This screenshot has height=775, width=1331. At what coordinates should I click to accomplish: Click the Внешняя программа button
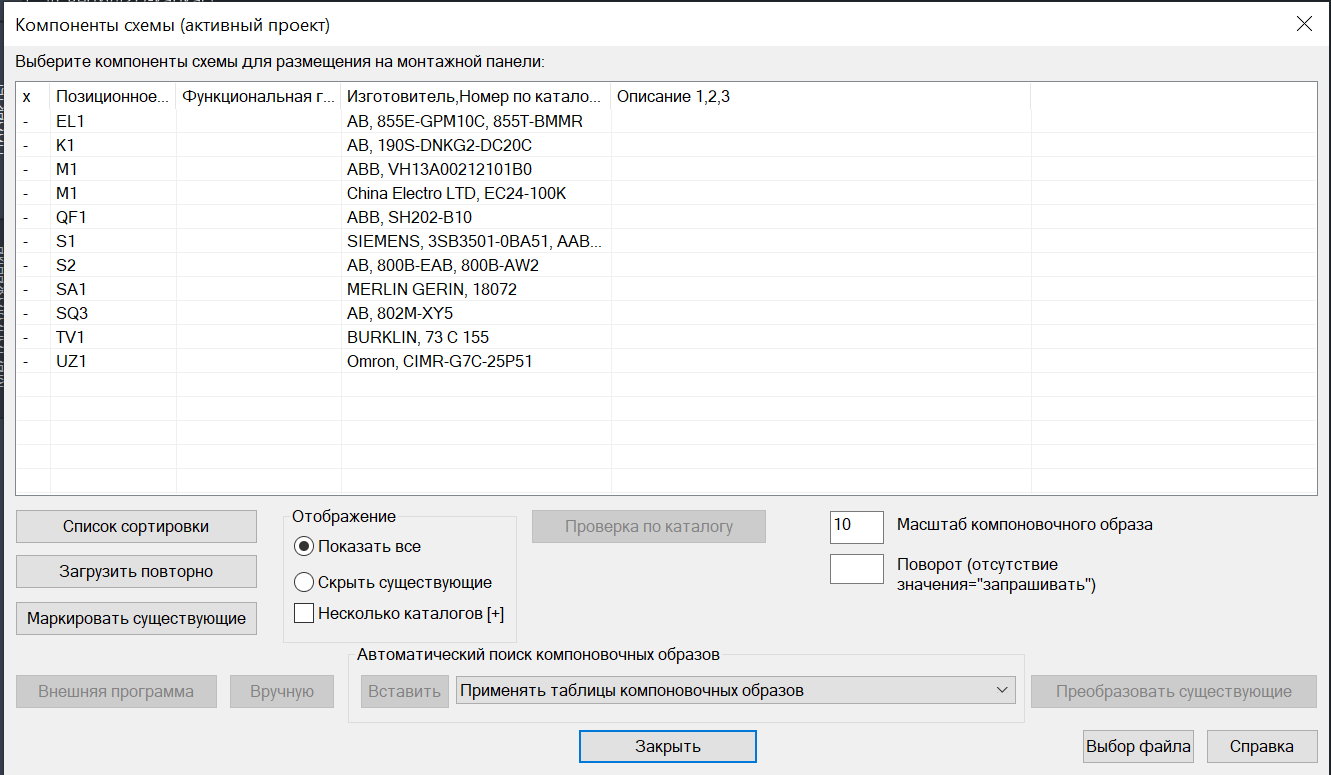[x=116, y=691]
